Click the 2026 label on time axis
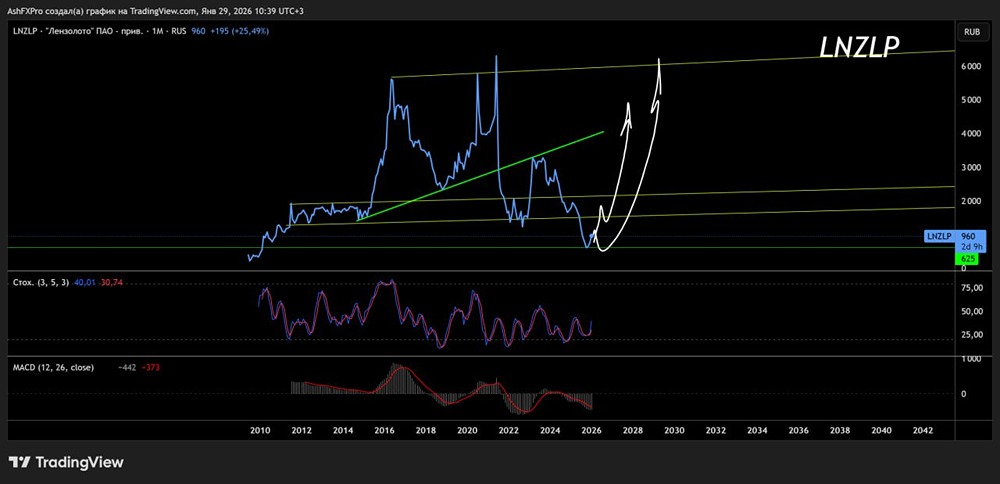This screenshot has height=484, width=1000. [x=591, y=430]
